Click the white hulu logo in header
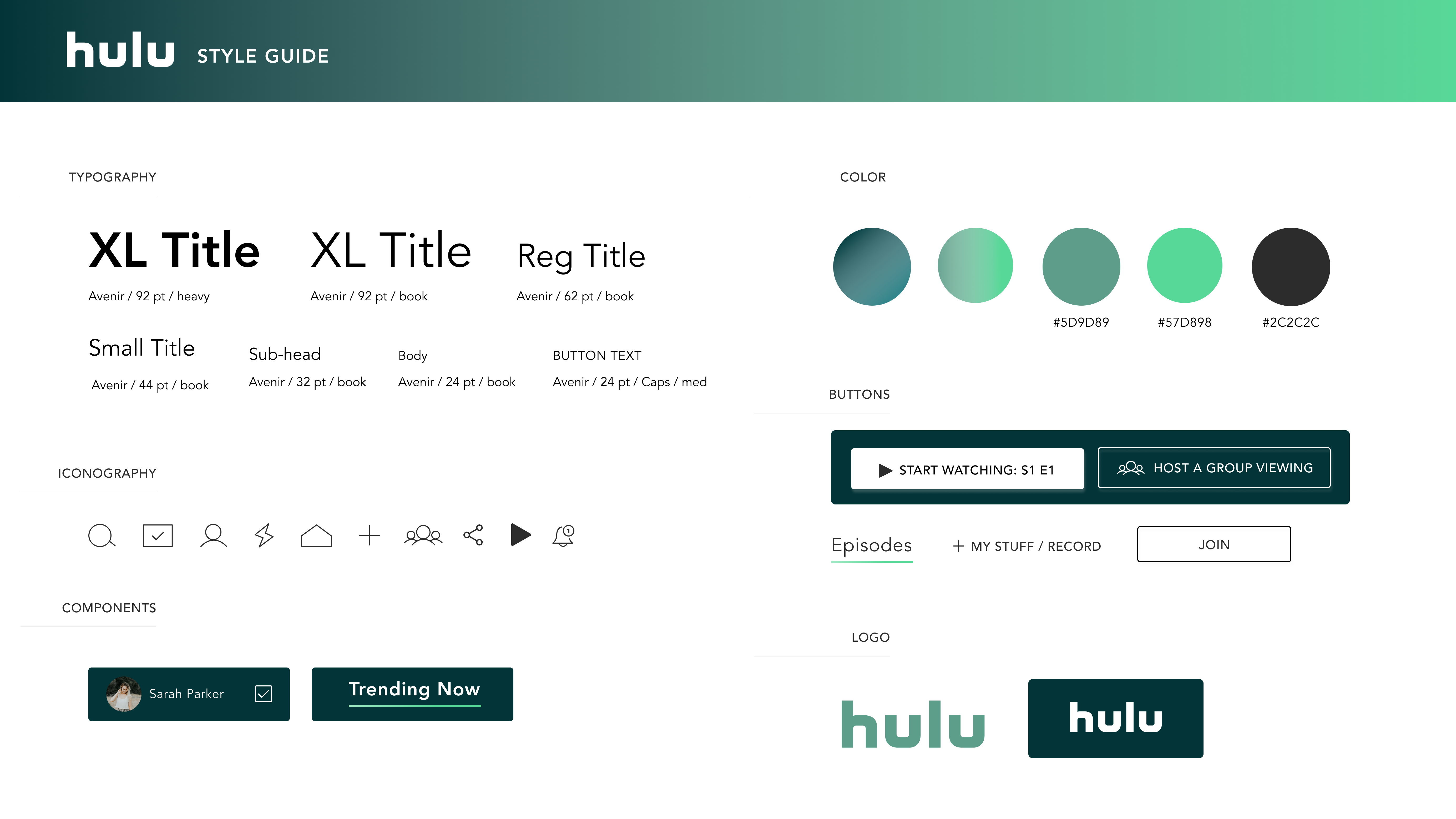Screen dimensions: 1456x819 click(x=120, y=50)
